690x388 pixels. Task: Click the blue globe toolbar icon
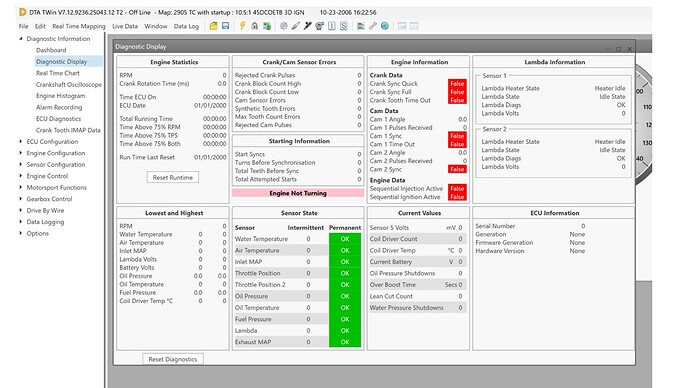[x=385, y=26]
